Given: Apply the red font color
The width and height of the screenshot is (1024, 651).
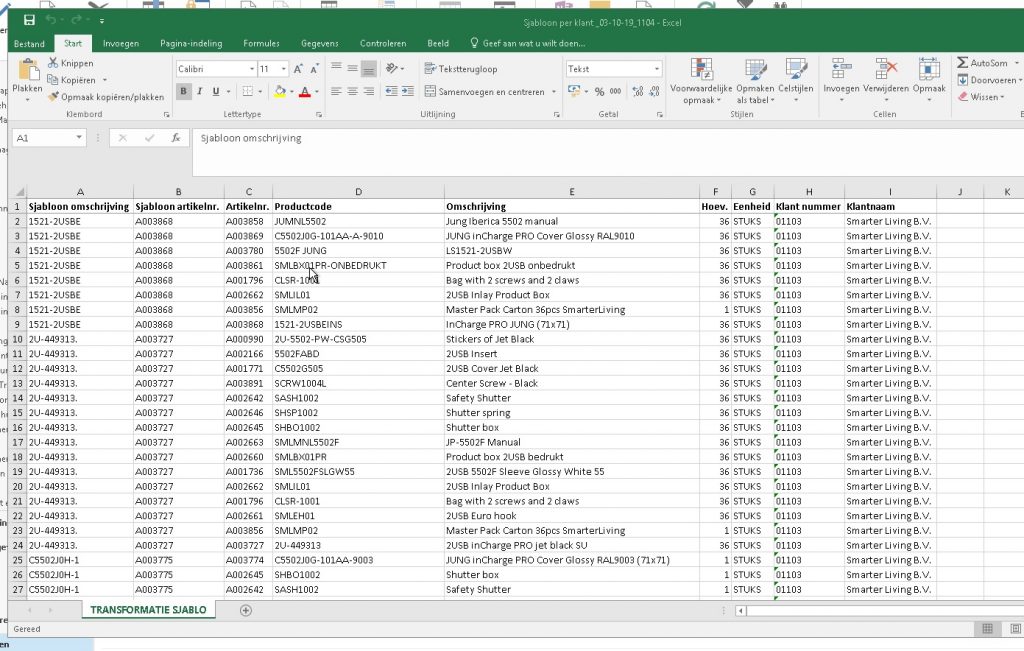Looking at the screenshot, I should (x=304, y=91).
